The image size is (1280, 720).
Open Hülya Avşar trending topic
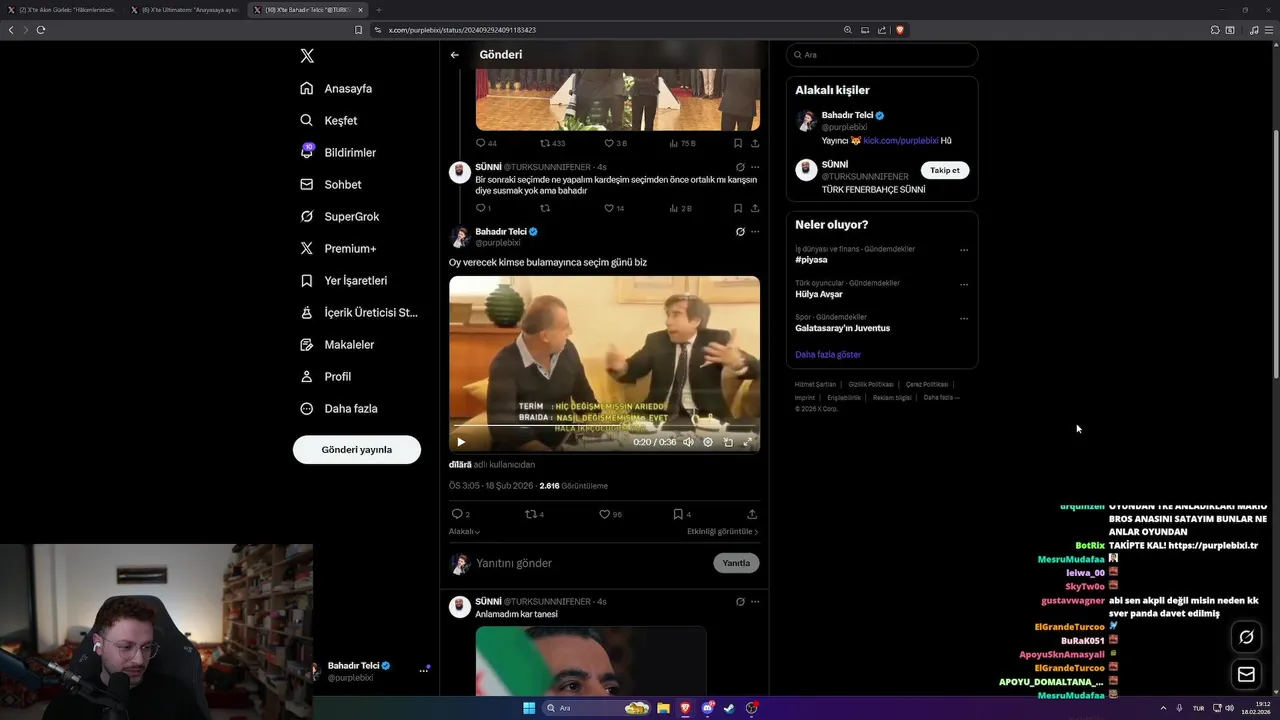[819, 294]
